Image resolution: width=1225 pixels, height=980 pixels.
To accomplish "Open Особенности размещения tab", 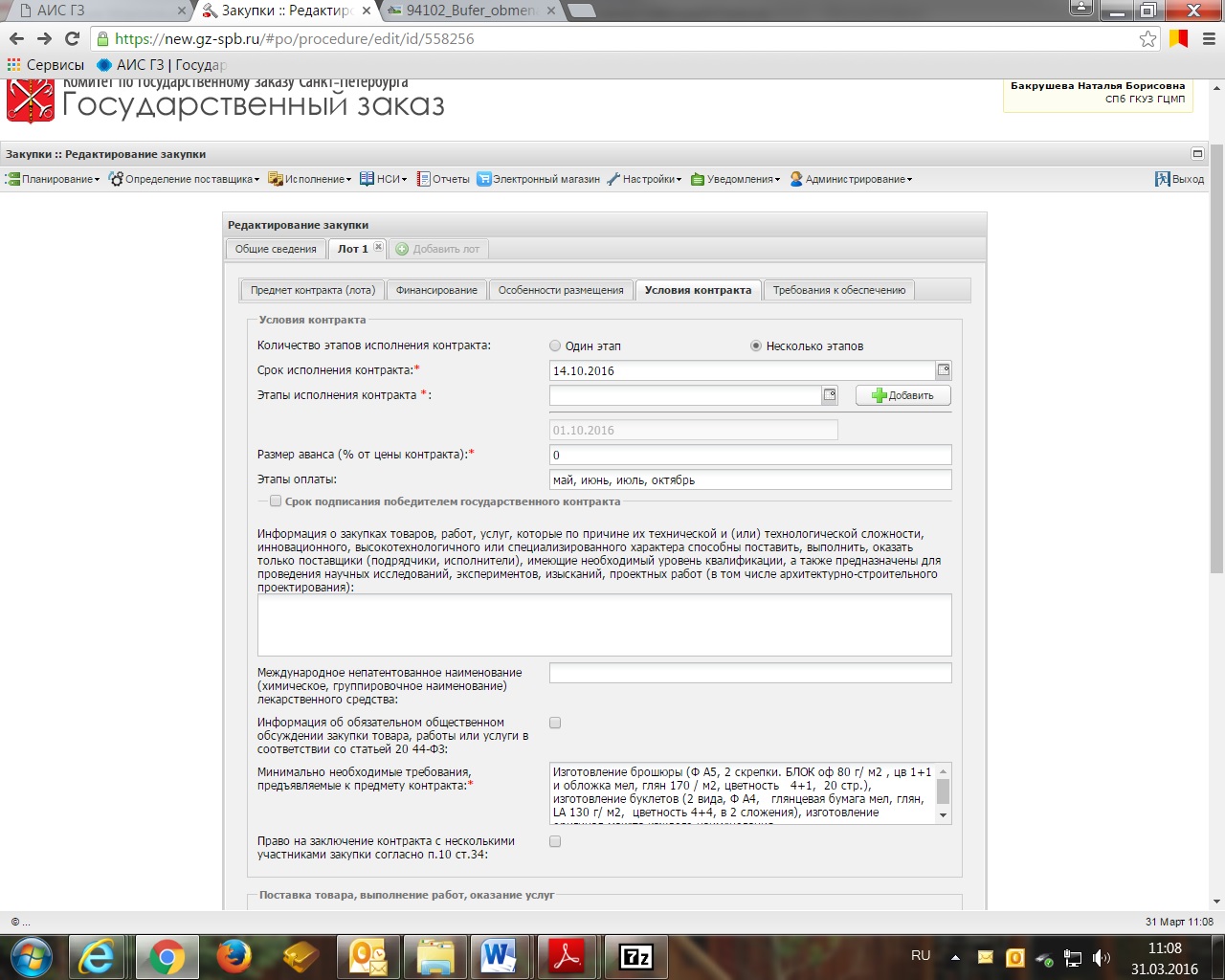I will tap(561, 290).
